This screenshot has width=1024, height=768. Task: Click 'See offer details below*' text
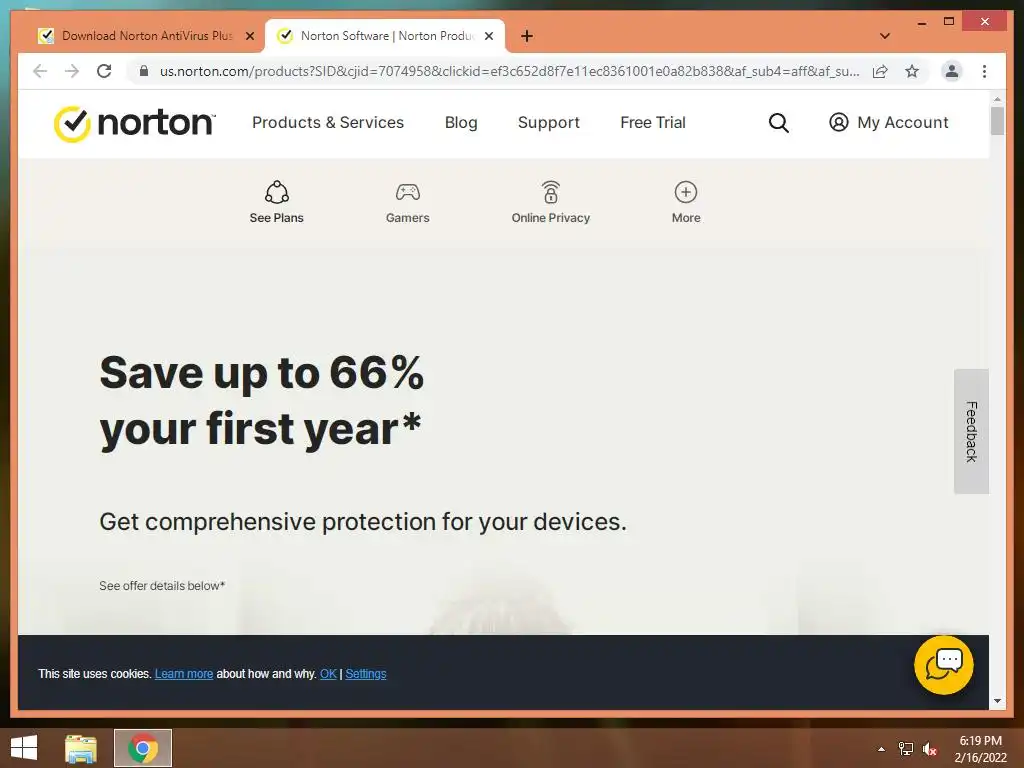[162, 586]
